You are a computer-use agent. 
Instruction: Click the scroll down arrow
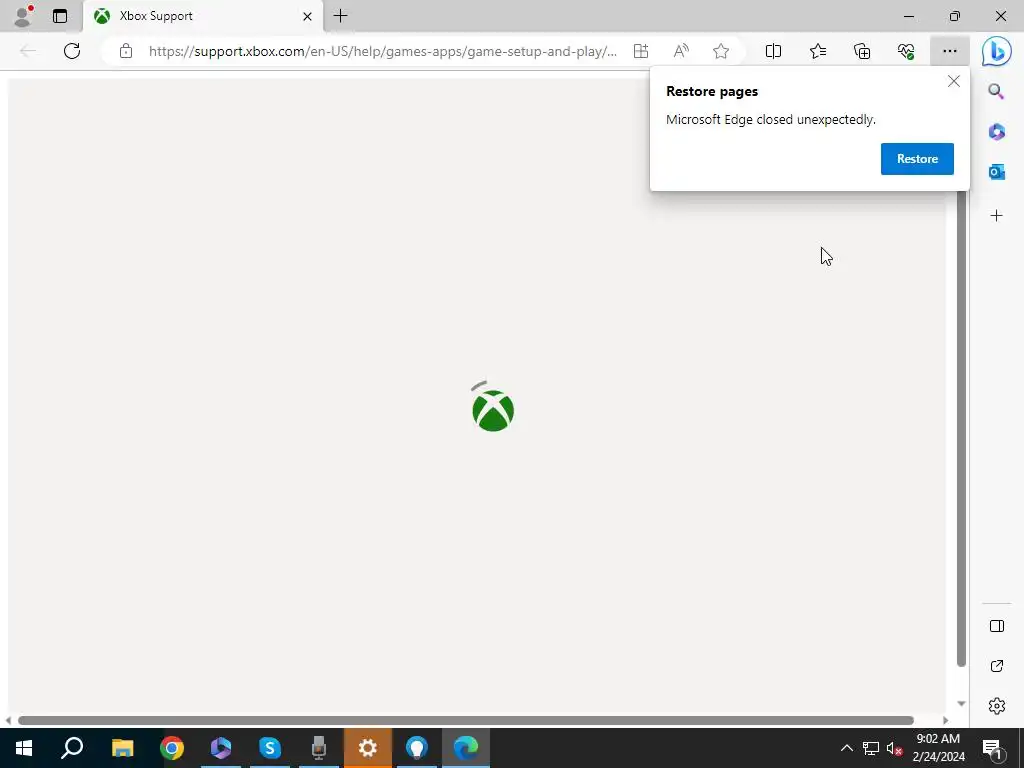coord(961,704)
